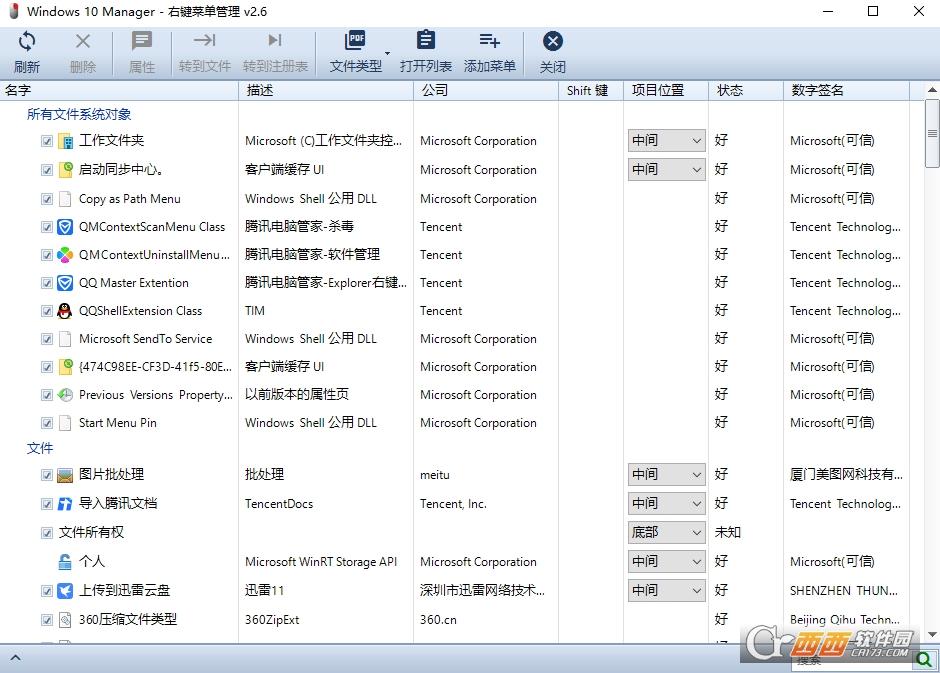Viewport: 940px width, 673px height.
Task: Open 属性 properties toolbar icon
Action: tap(142, 41)
